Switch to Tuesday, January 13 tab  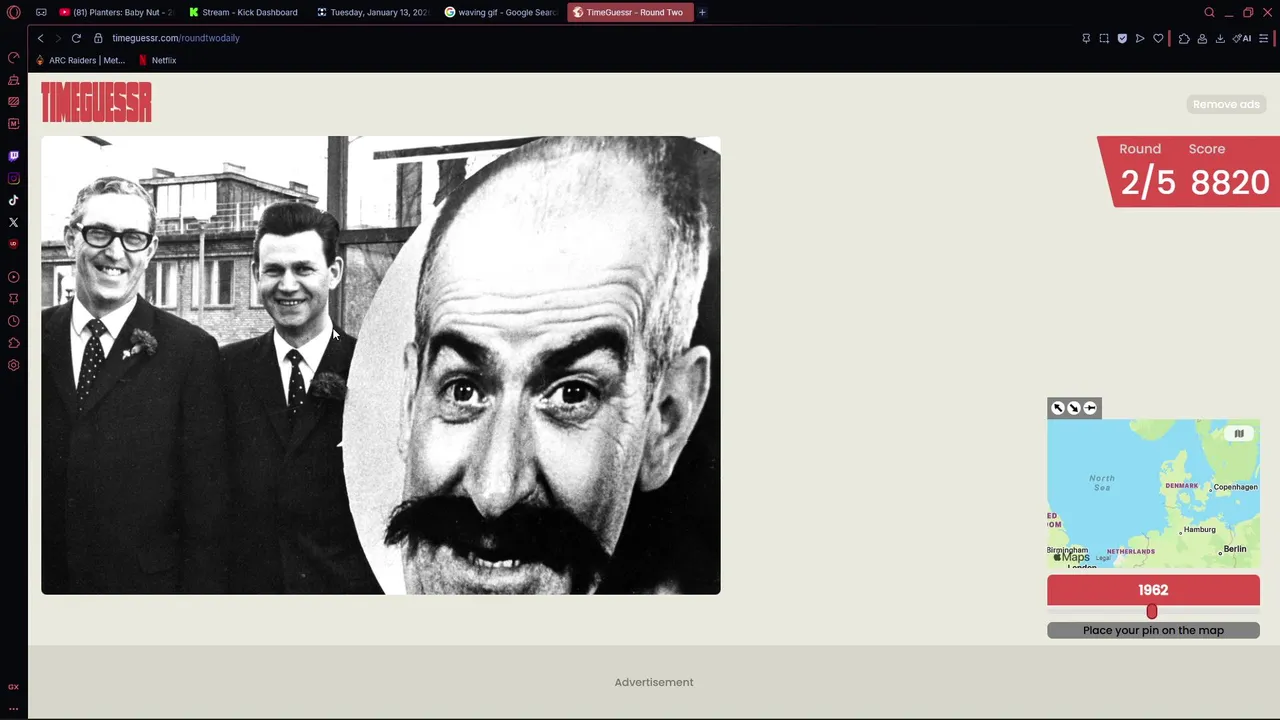372,12
